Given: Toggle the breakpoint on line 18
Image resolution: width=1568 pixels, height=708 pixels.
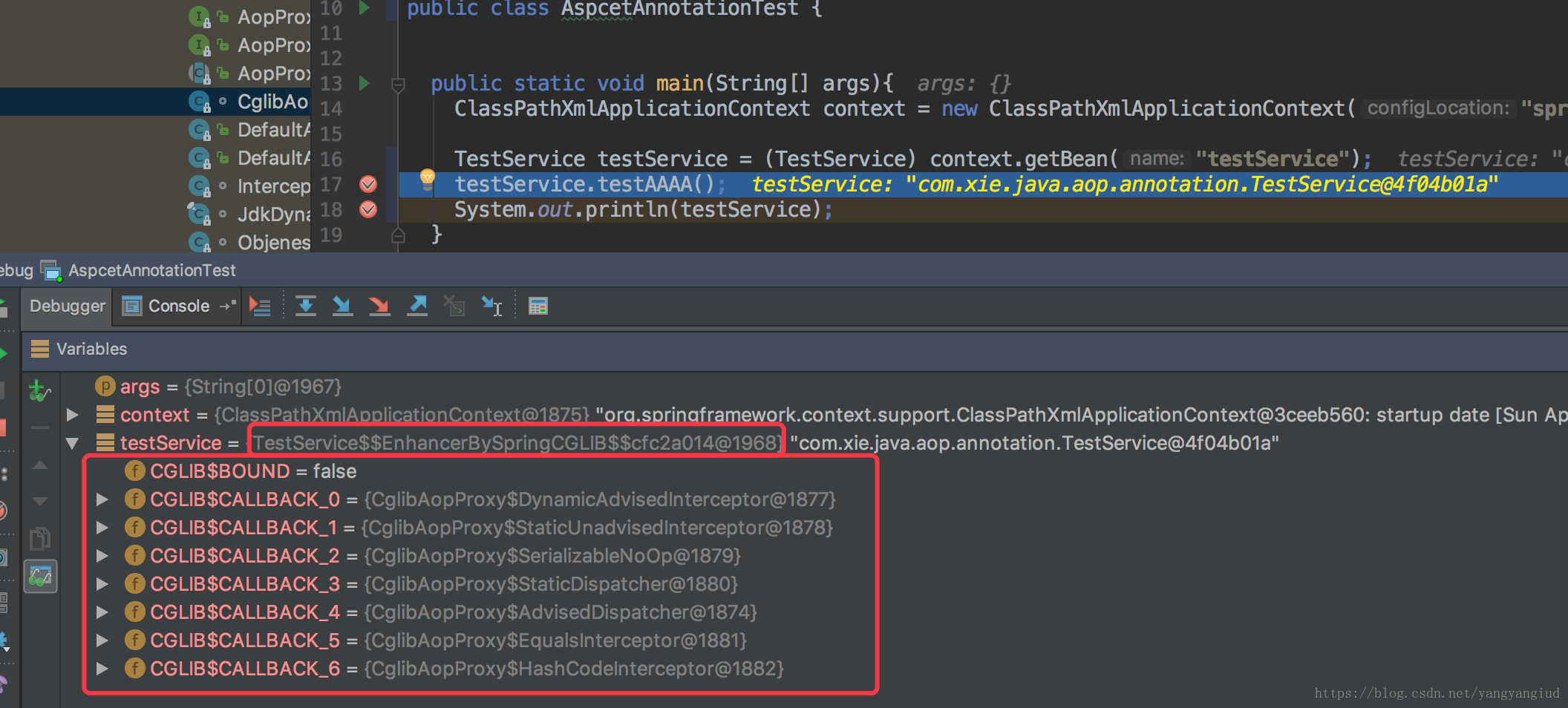Looking at the screenshot, I should (368, 209).
